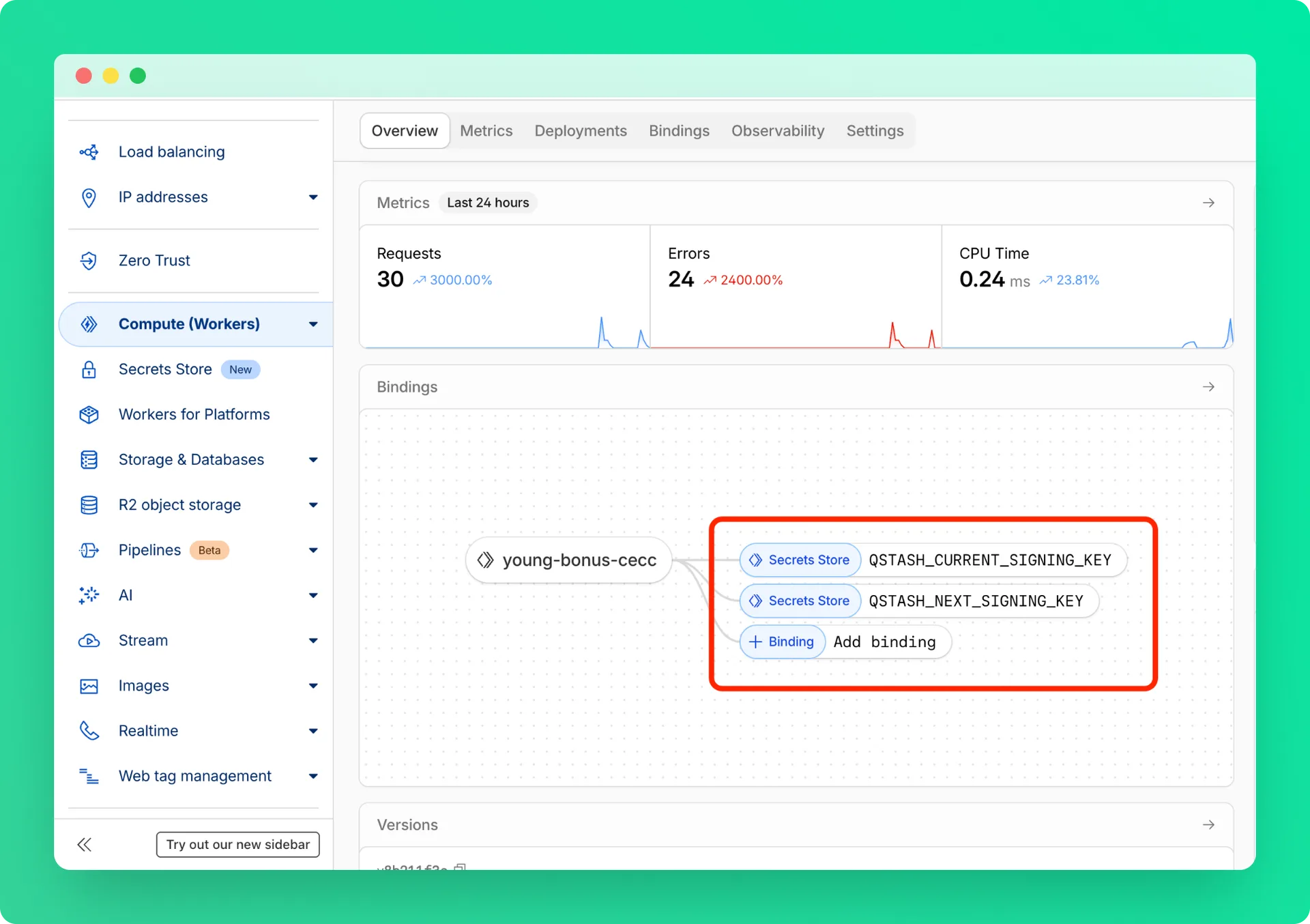Click the Versions section heading
The image size is (1310, 924).
tap(407, 825)
